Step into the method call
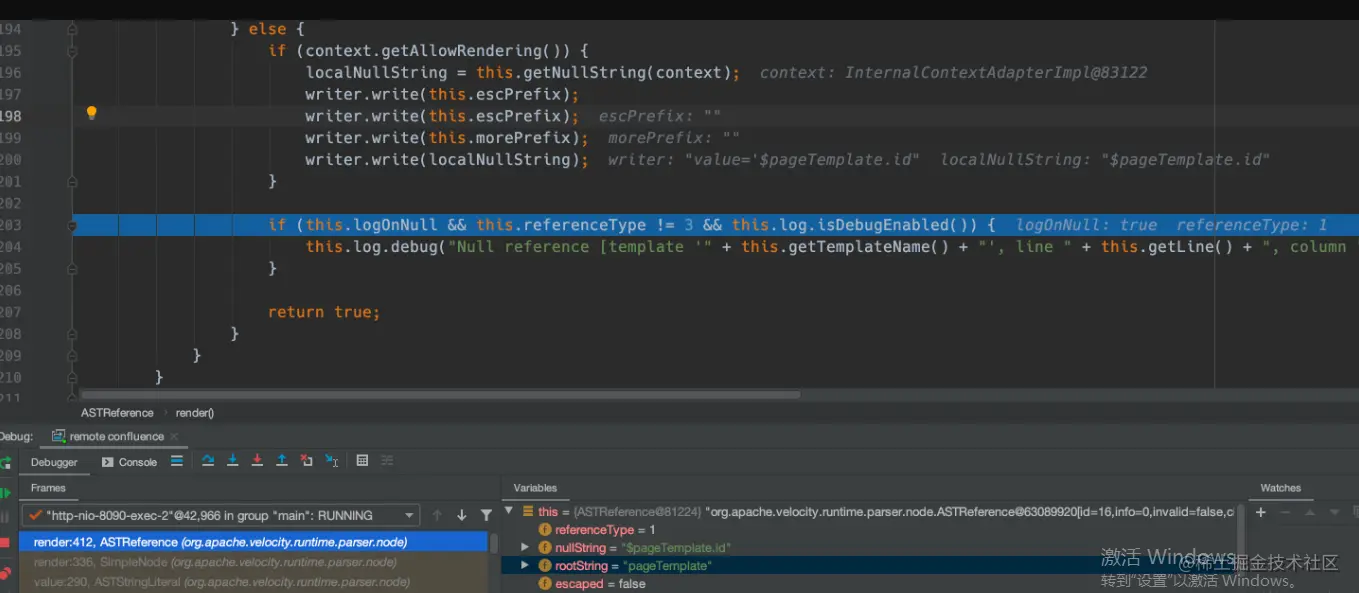Screen dimensions: 1359x593 pos(233,461)
